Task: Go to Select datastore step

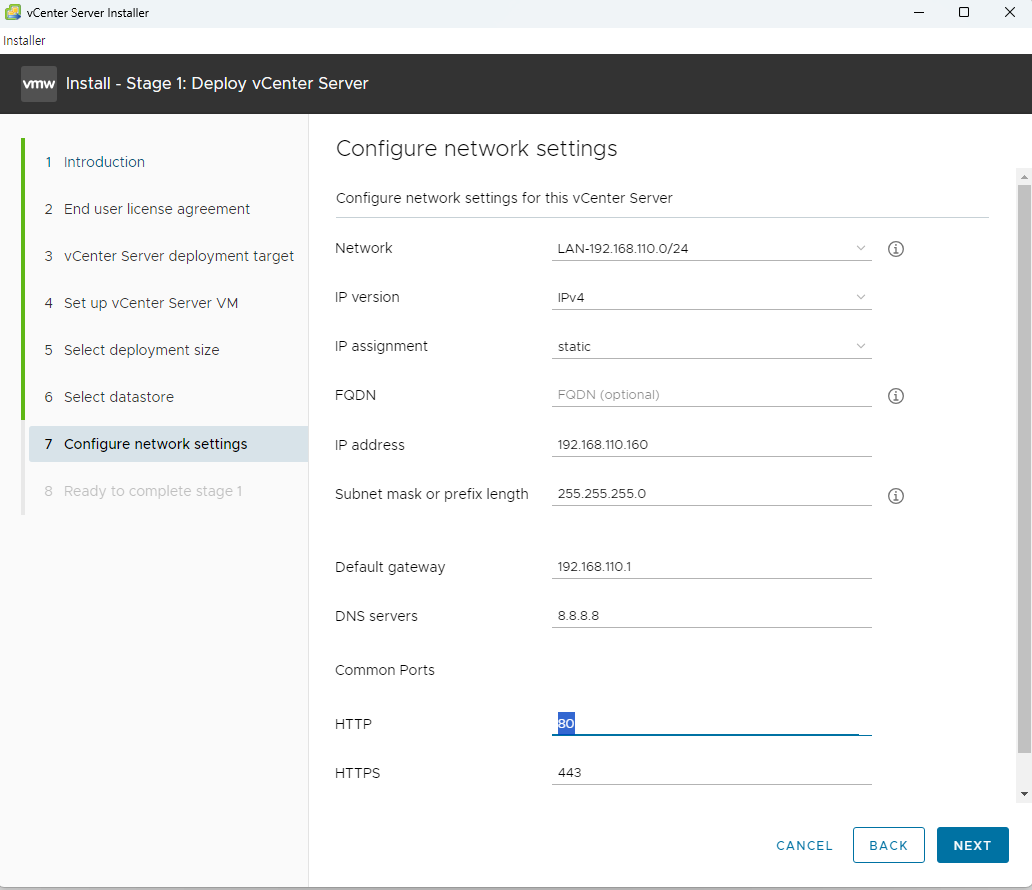Action: point(118,397)
